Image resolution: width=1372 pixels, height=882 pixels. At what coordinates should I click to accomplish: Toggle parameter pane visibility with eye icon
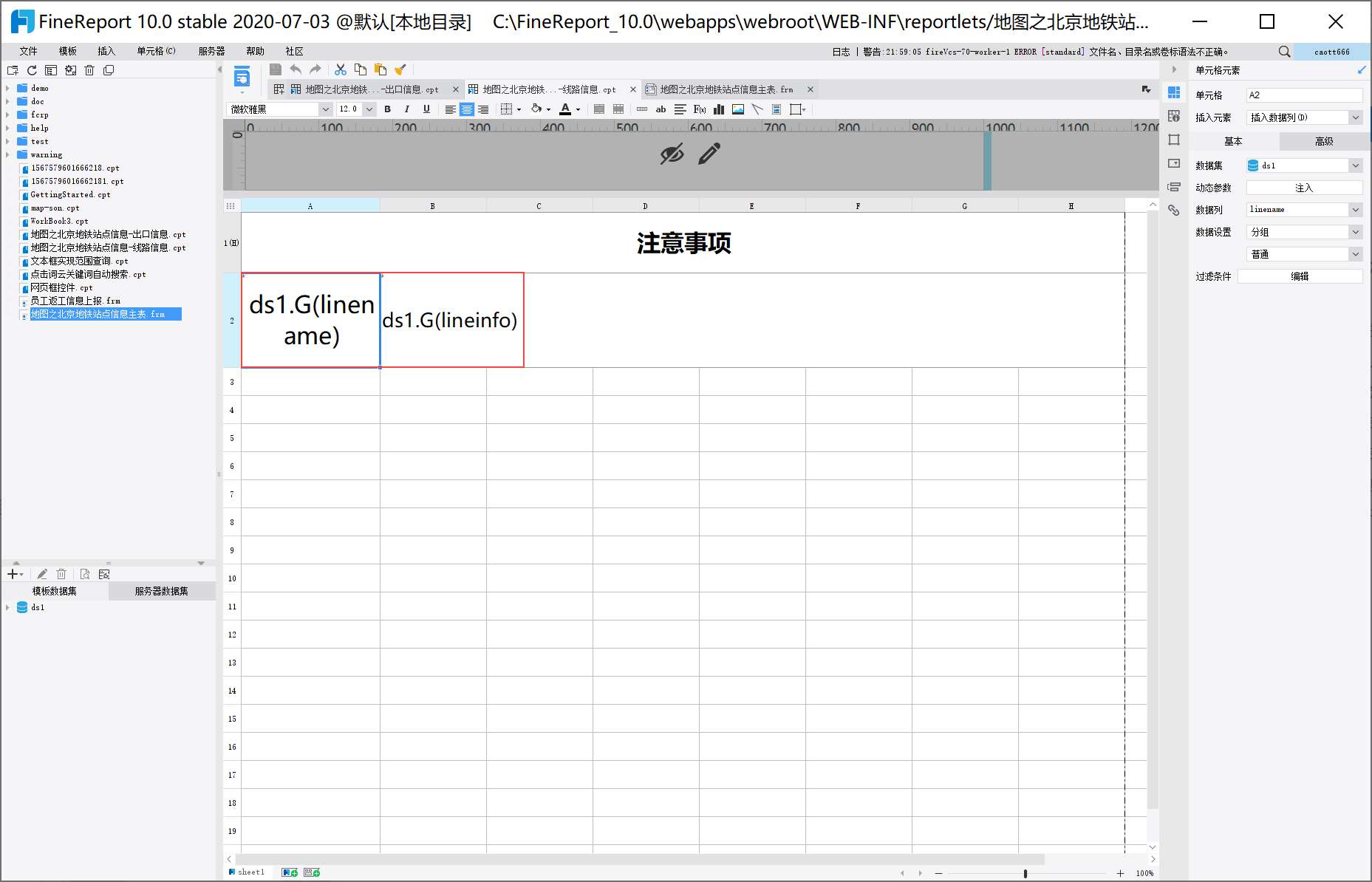click(x=672, y=154)
